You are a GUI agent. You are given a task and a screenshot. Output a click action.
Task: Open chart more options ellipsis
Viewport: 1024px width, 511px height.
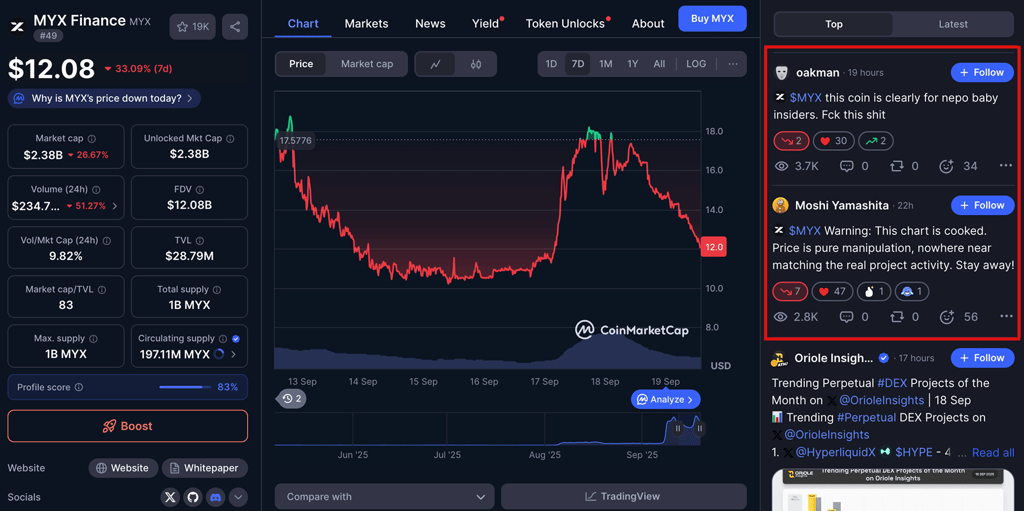pyautogui.click(x=733, y=64)
